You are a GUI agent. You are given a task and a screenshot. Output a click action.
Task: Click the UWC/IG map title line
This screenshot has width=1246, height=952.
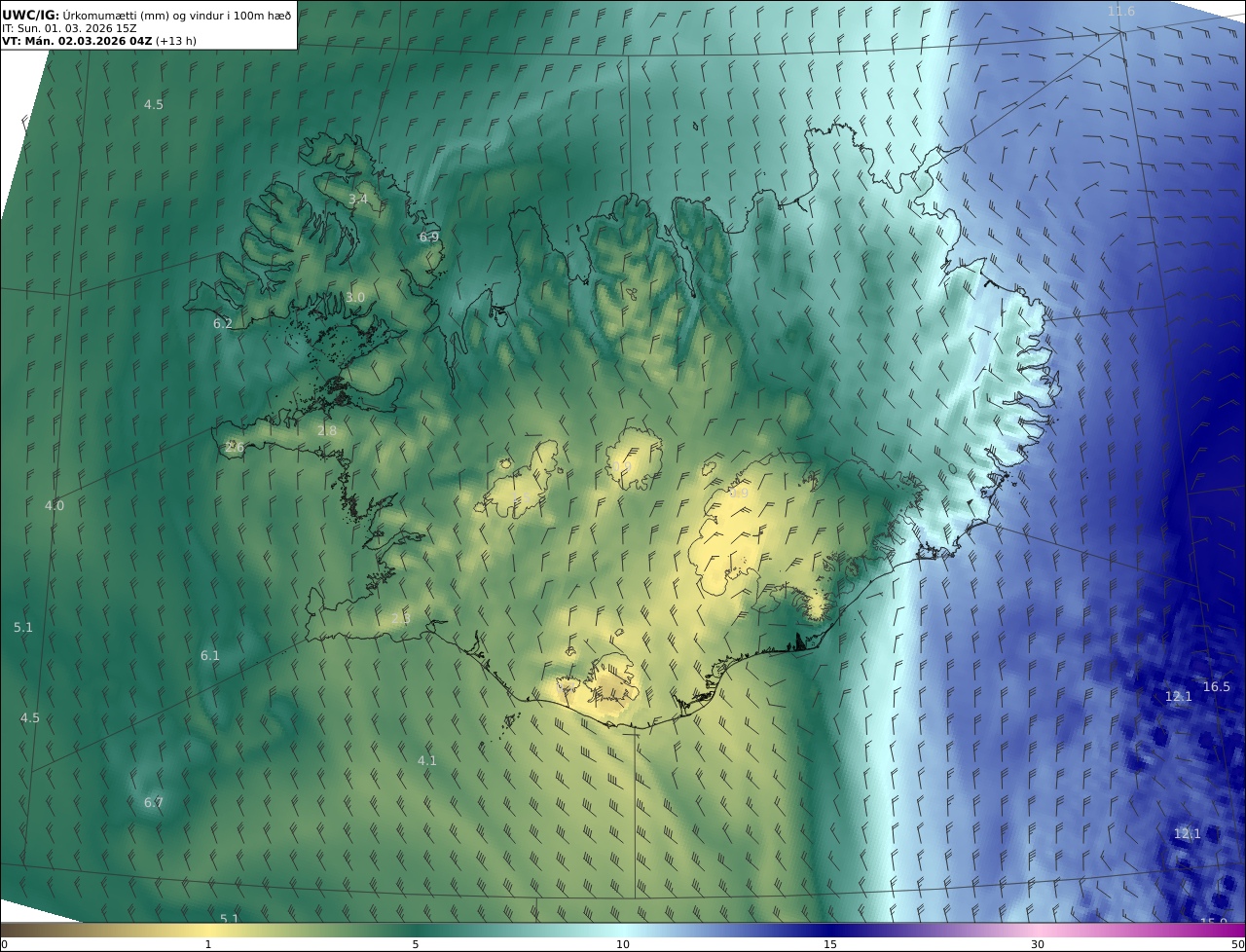tap(147, 16)
